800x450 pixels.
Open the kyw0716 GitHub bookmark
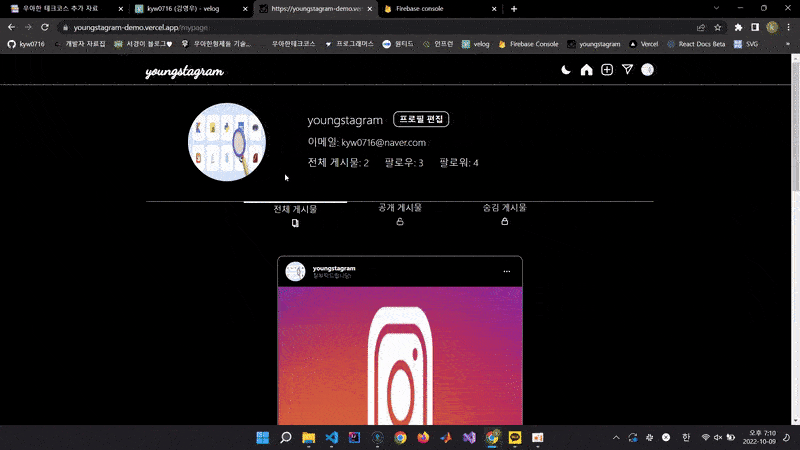(26, 44)
